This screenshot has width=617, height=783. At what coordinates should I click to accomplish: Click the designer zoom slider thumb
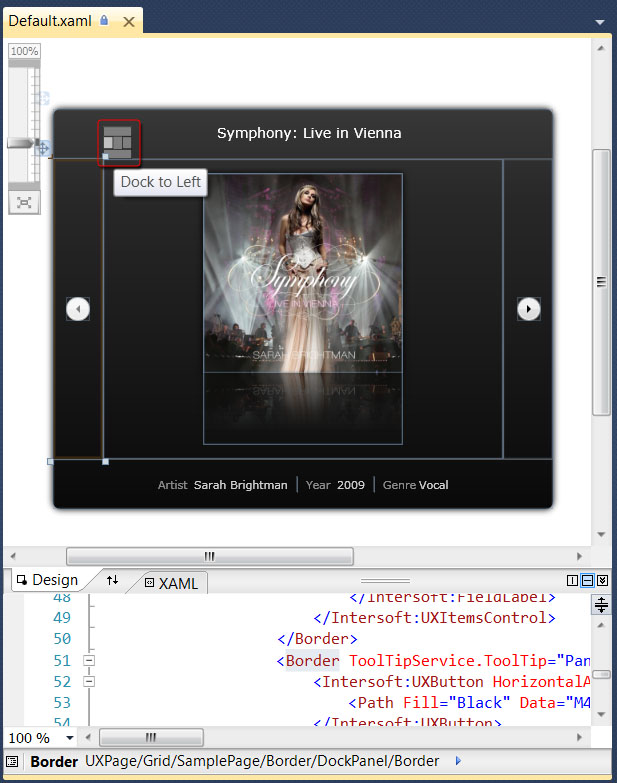[21, 144]
